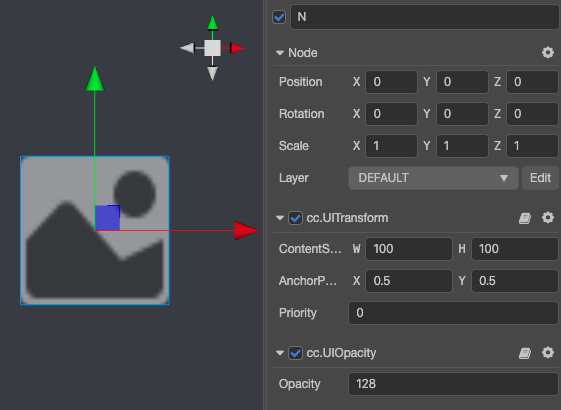Open cc.UITransform help documentation book icon
The height and width of the screenshot is (410, 561).
(x=525, y=218)
